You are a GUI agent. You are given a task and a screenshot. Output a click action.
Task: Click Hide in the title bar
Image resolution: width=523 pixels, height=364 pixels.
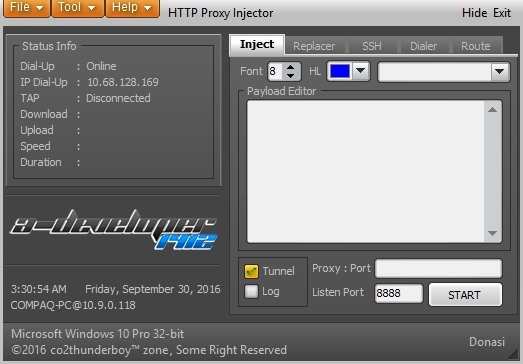(474, 13)
